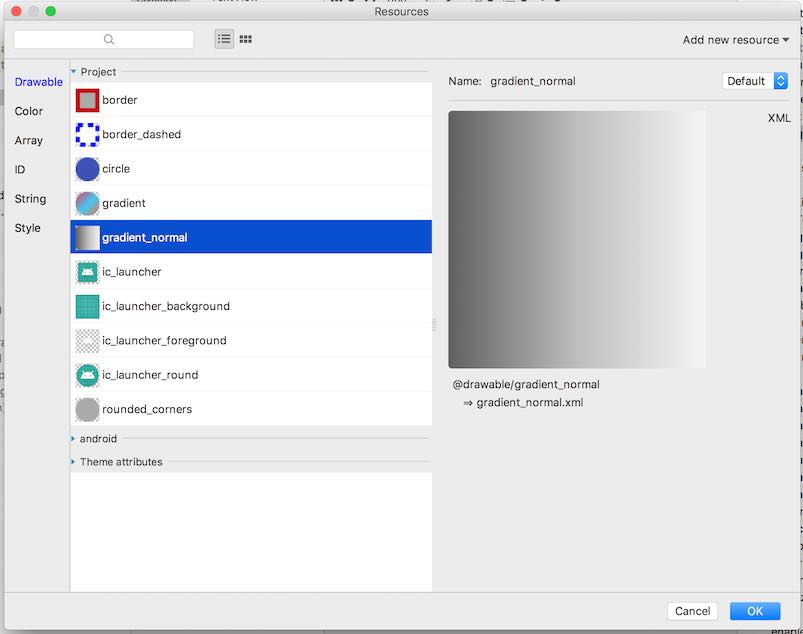The image size is (803, 634).
Task: Open the ID resource category
Action: [19, 170]
